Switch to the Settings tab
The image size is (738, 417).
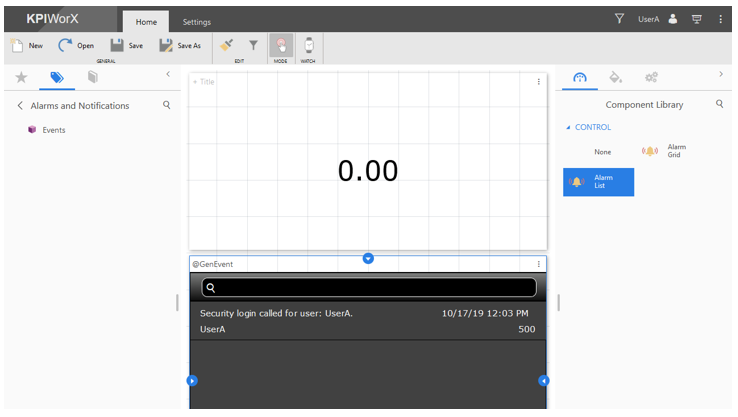[x=196, y=21]
